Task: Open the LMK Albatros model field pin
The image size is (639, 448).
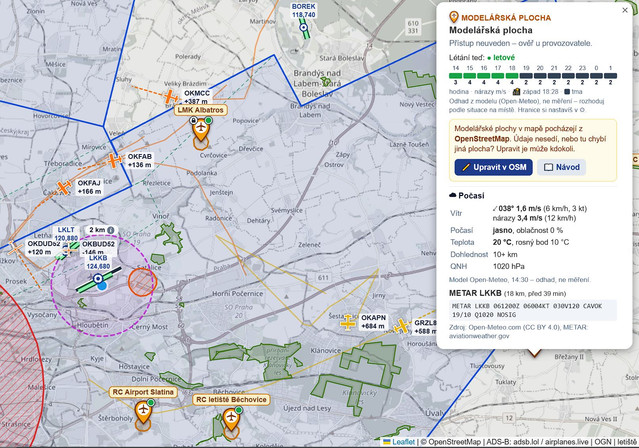Action: coord(201,130)
